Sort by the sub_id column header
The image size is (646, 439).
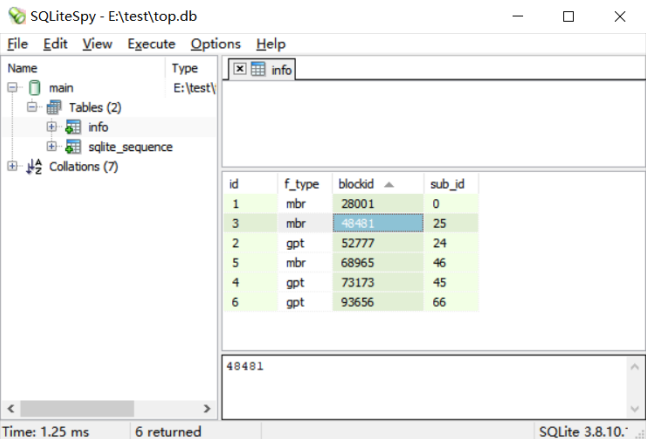coord(451,184)
